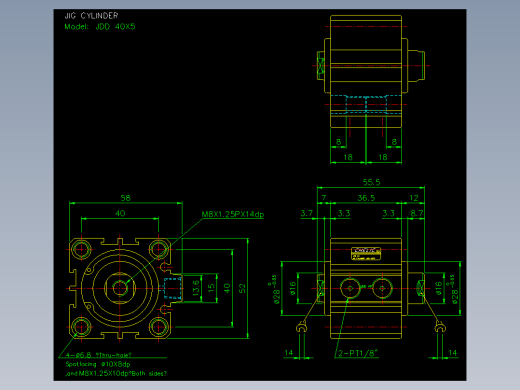Select the M8X1.25PX14dp thread annotation

click(x=233, y=214)
